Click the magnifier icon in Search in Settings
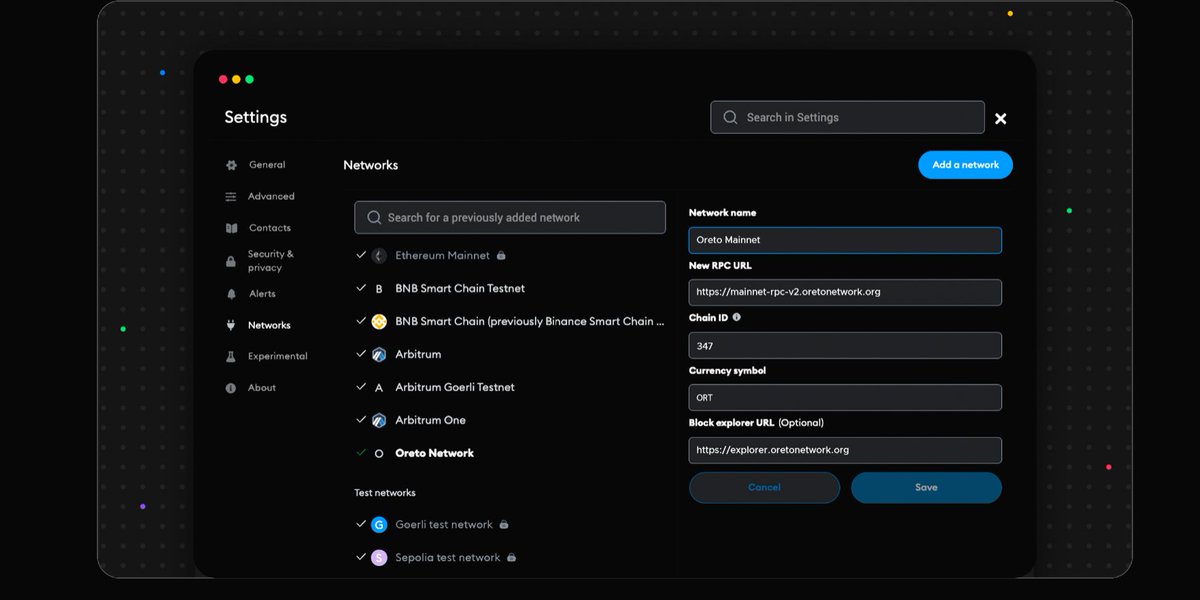Image resolution: width=1200 pixels, height=600 pixels. click(731, 117)
